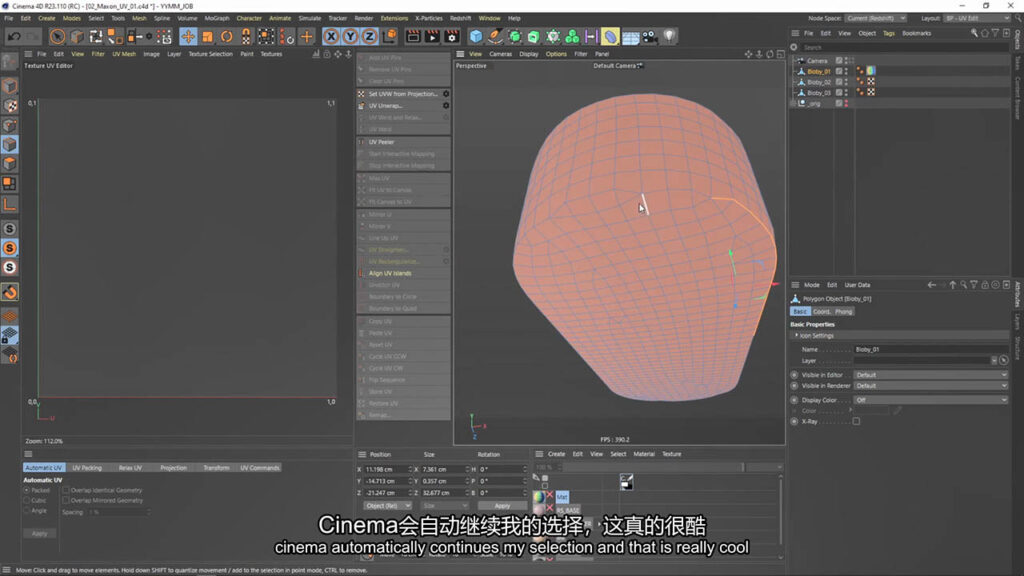Open the Coord. attribute tab
1024x576 pixels.
click(x=821, y=312)
